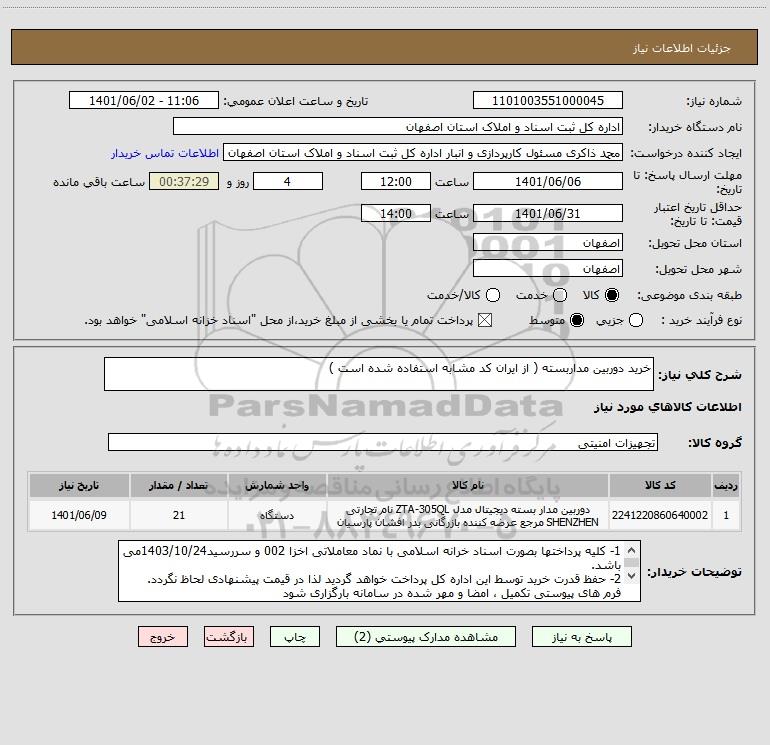770x745 pixels.
Task: Click the تعداد / مقدار column header
Action: 179,486
